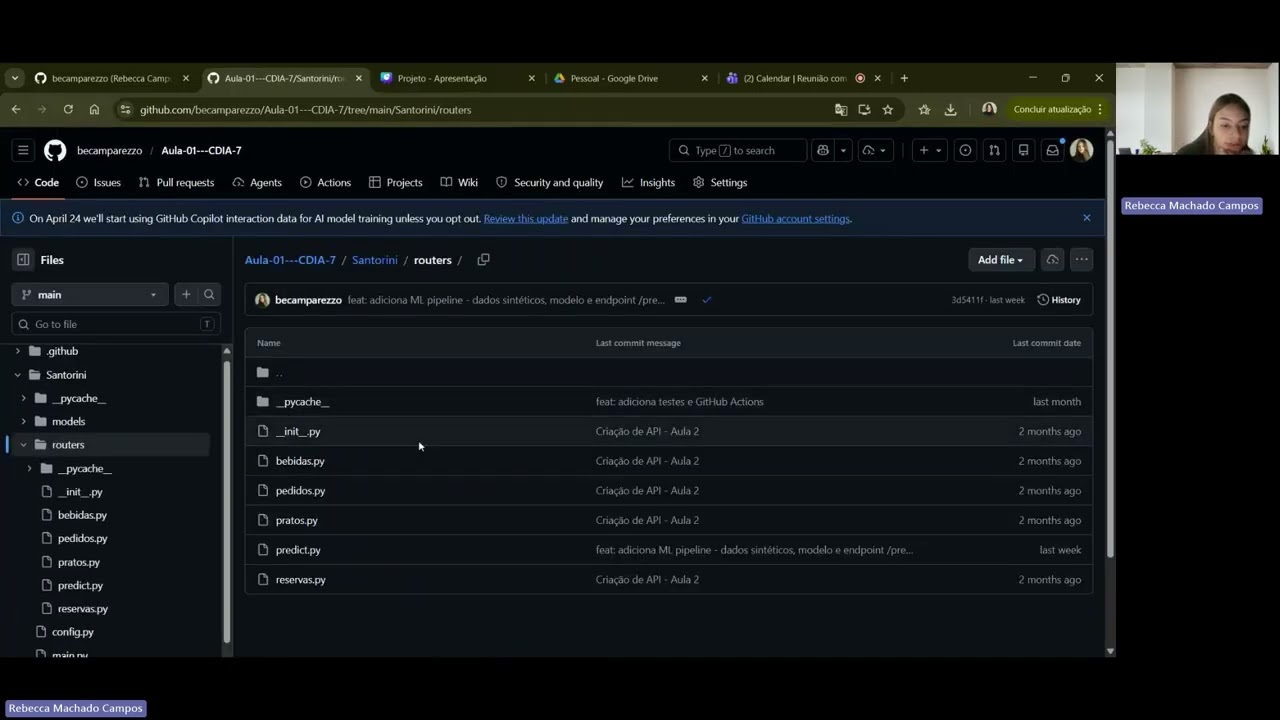Open the Security and quality tab
This screenshot has width=1280, height=720.
click(x=550, y=182)
